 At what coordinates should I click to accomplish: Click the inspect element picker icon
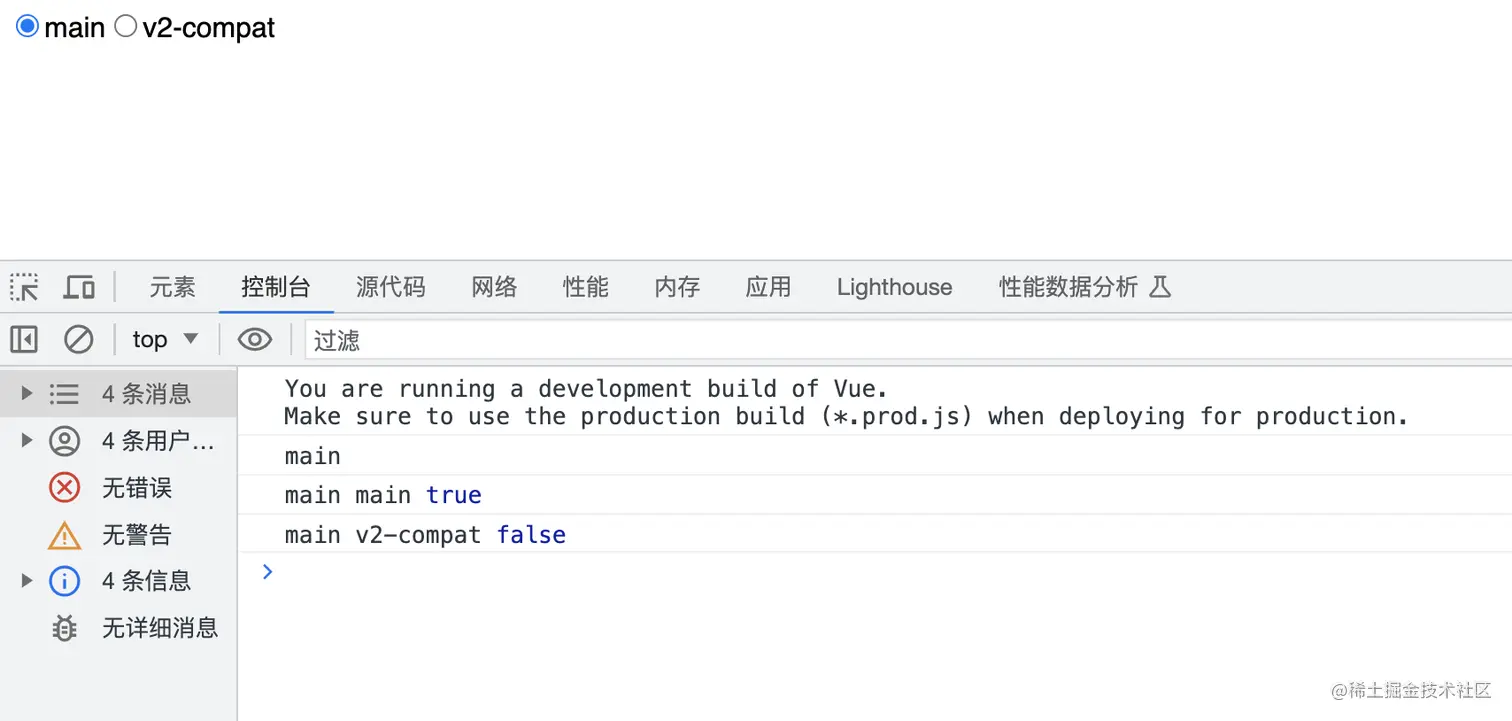pos(24,288)
